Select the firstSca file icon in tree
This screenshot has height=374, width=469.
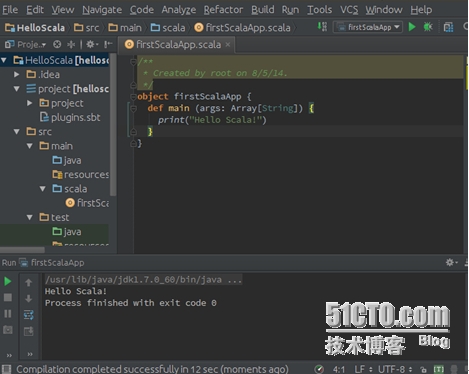pyautogui.click(x=70, y=203)
